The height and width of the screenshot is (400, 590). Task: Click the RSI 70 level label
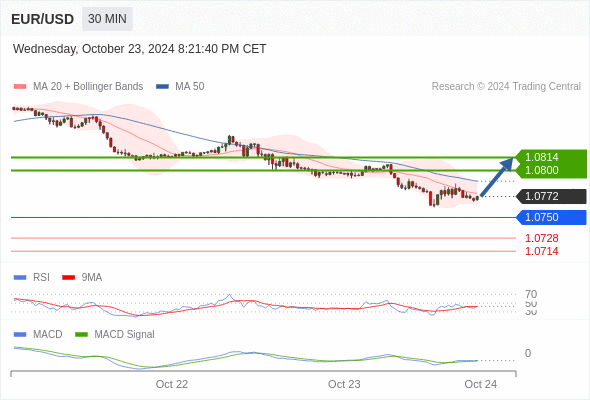click(531, 294)
